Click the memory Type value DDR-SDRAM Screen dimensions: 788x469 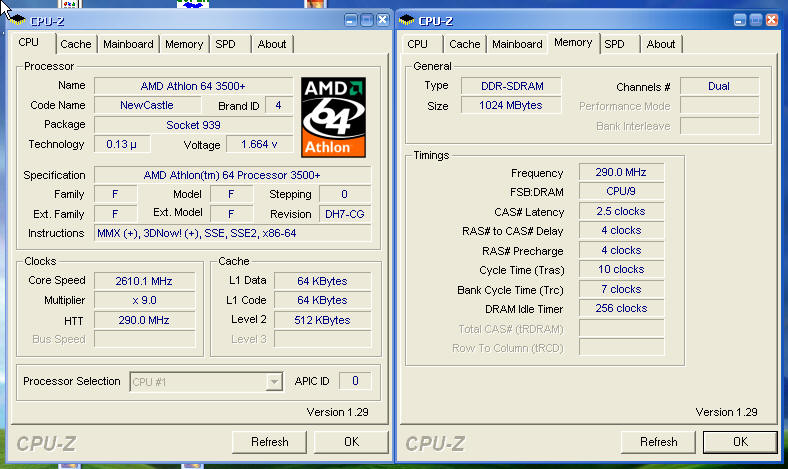(511, 86)
